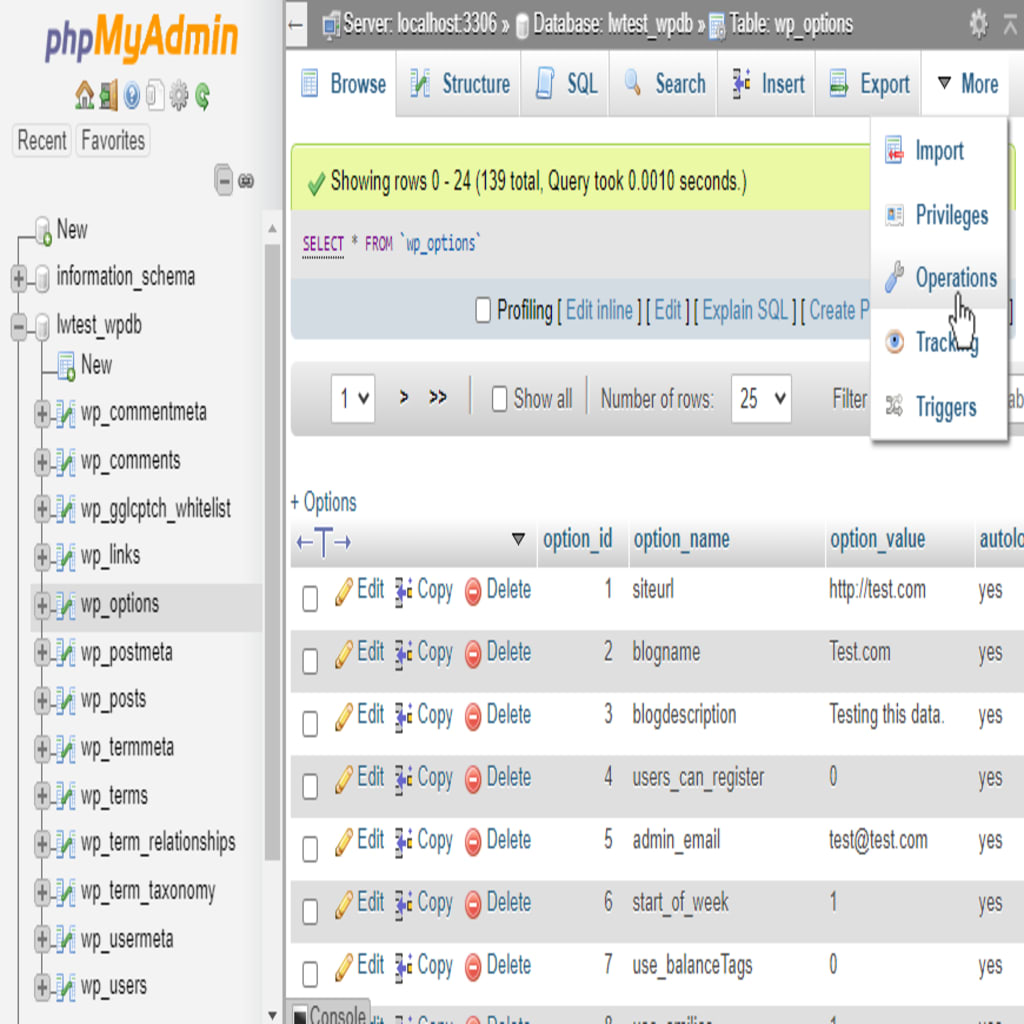This screenshot has height=1024, width=1024.
Task: Click the log out door icon
Action: (108, 95)
